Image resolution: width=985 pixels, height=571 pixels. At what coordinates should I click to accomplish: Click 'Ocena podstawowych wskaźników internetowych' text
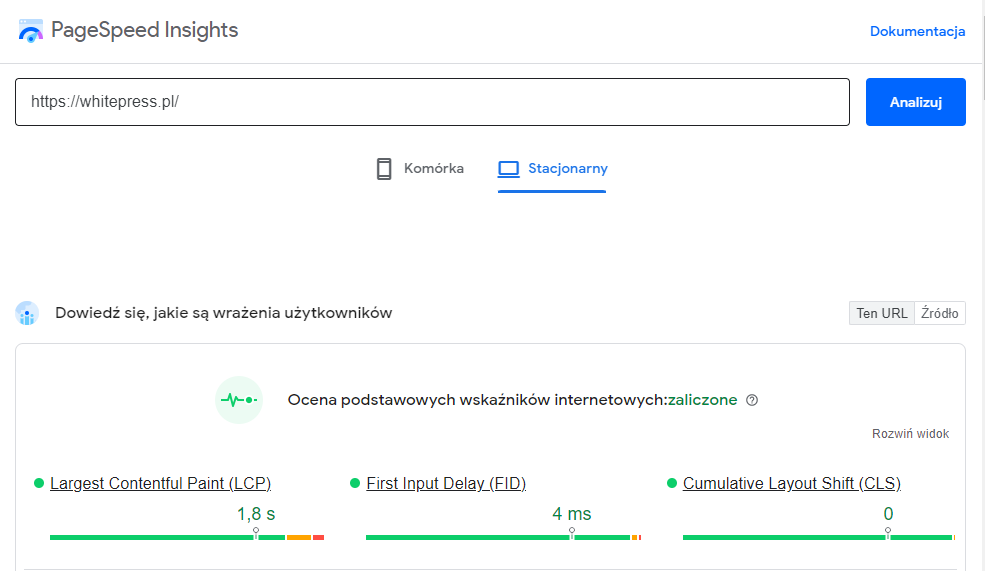point(476,400)
